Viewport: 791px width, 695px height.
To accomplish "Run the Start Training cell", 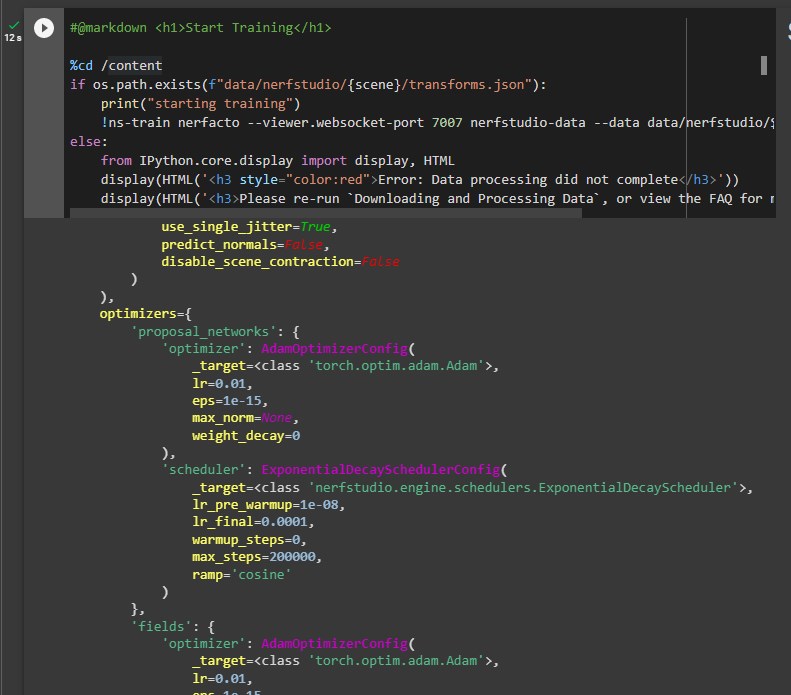I will (x=44, y=28).
